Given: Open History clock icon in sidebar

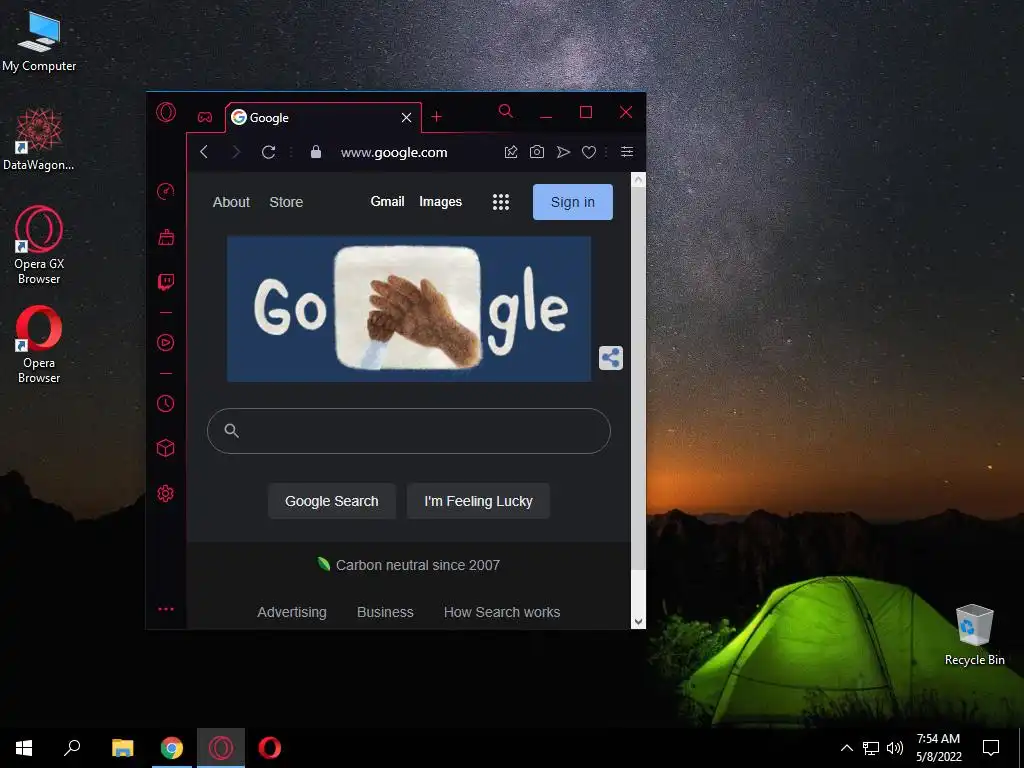Looking at the screenshot, I should (166, 404).
